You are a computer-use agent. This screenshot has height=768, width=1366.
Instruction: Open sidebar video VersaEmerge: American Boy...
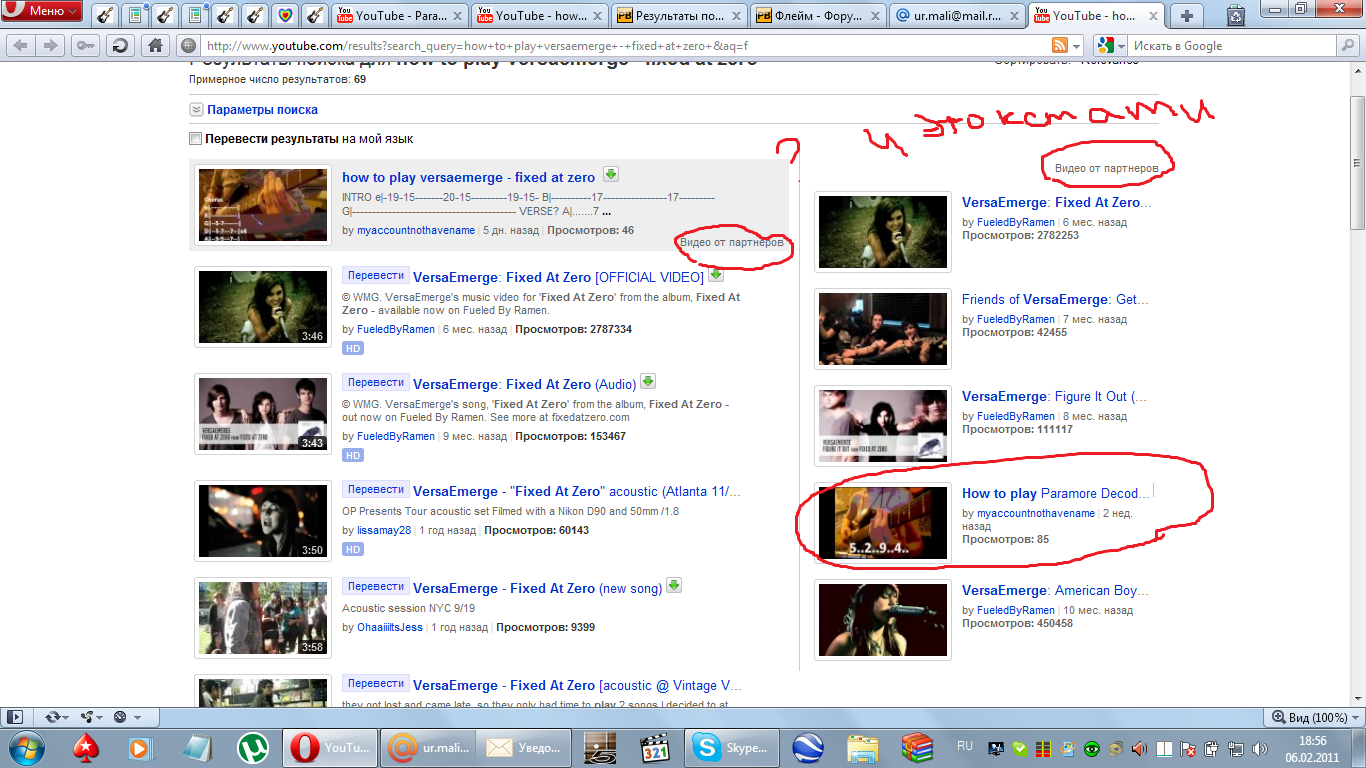pos(1055,590)
